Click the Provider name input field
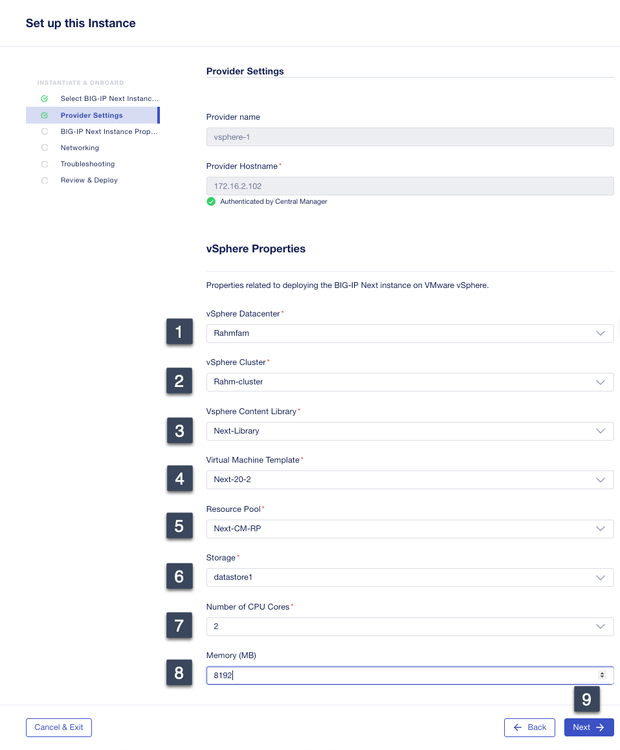This screenshot has height=750, width=620. click(x=409, y=137)
